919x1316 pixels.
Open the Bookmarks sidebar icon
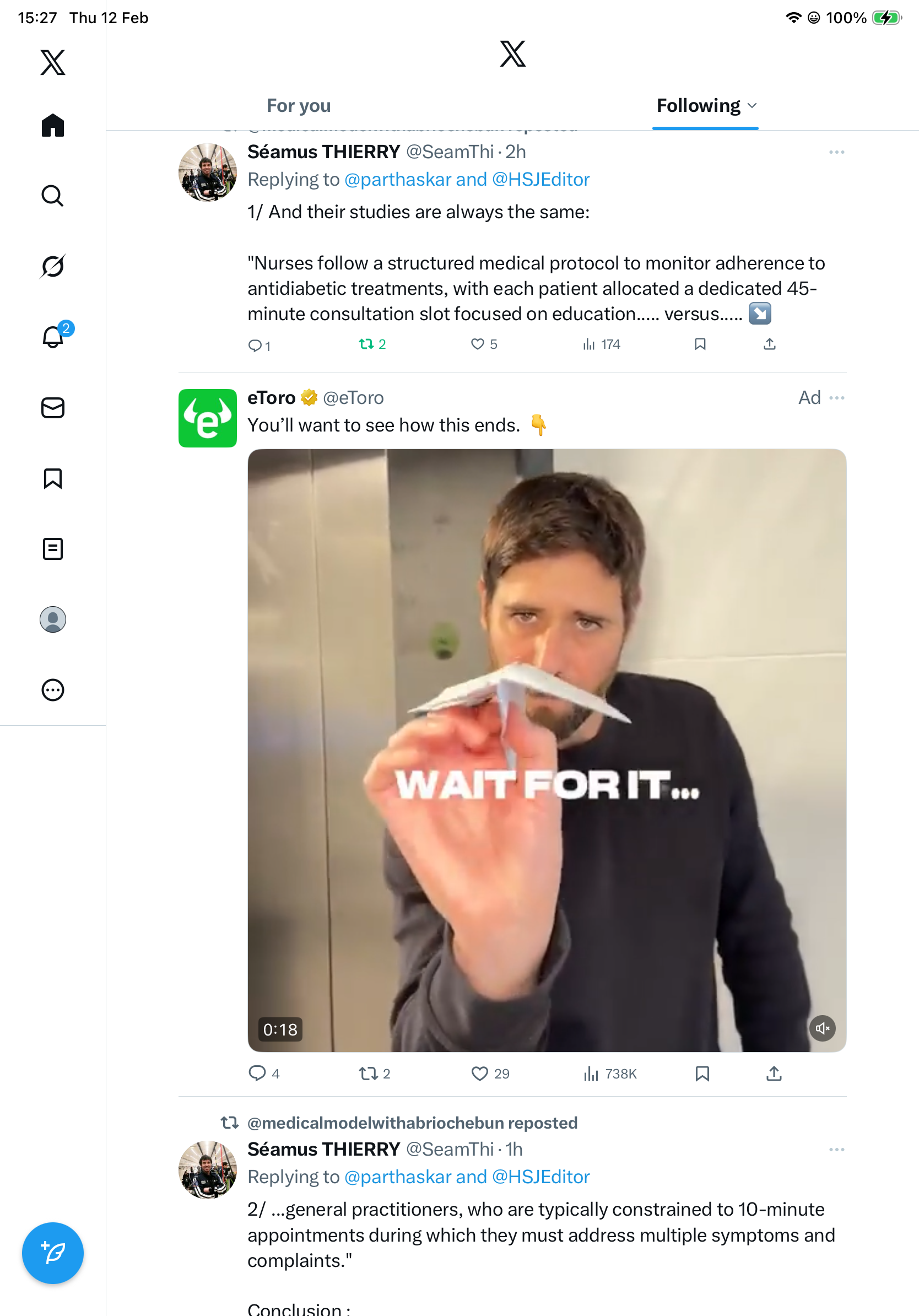53,478
